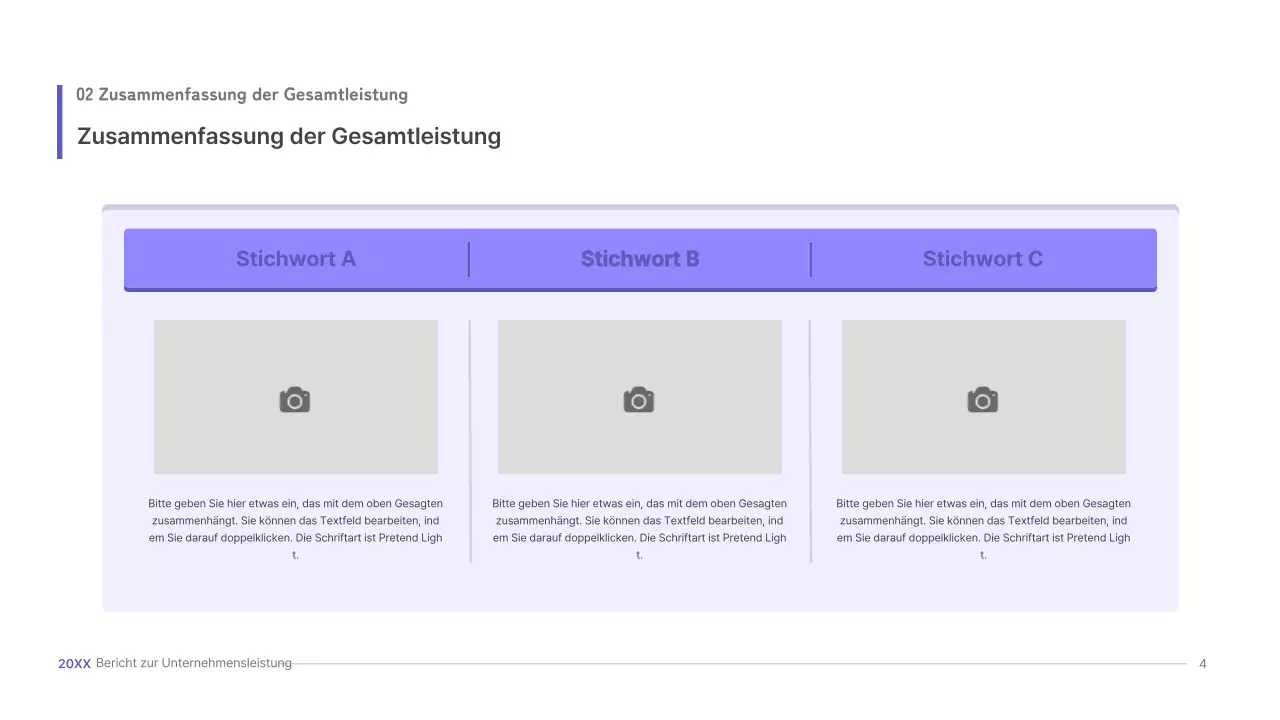
Task: Click the footer text Bericht zur Unternehmensleistung
Action: pyautogui.click(x=193, y=662)
